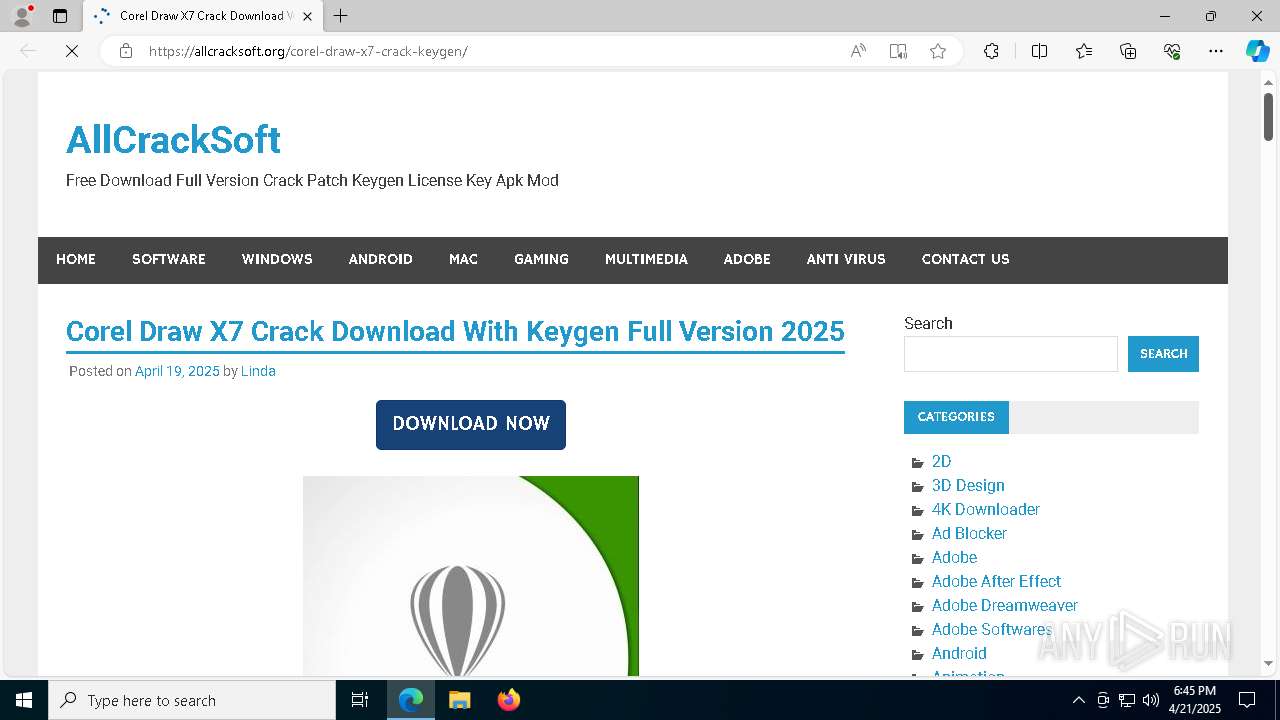1280x720 pixels.
Task: Open CONTACT US menu item
Action: coord(965,259)
